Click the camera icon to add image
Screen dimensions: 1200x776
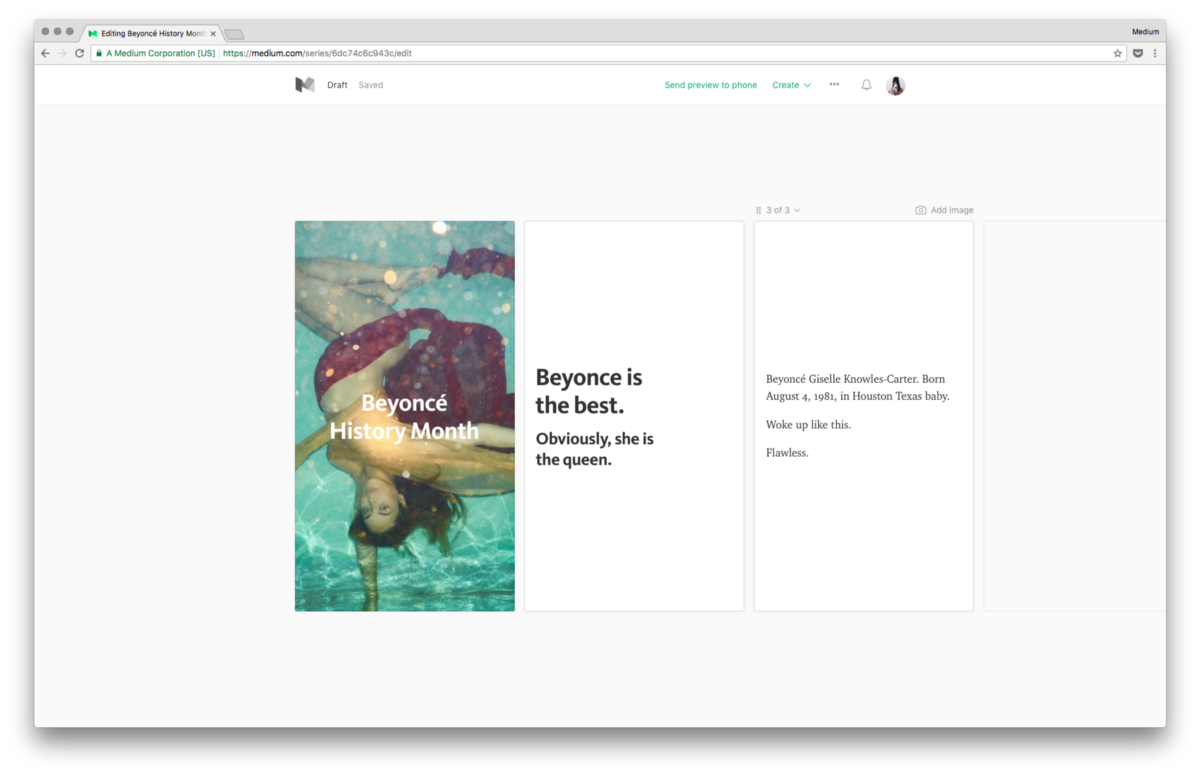pyautogui.click(x=921, y=210)
